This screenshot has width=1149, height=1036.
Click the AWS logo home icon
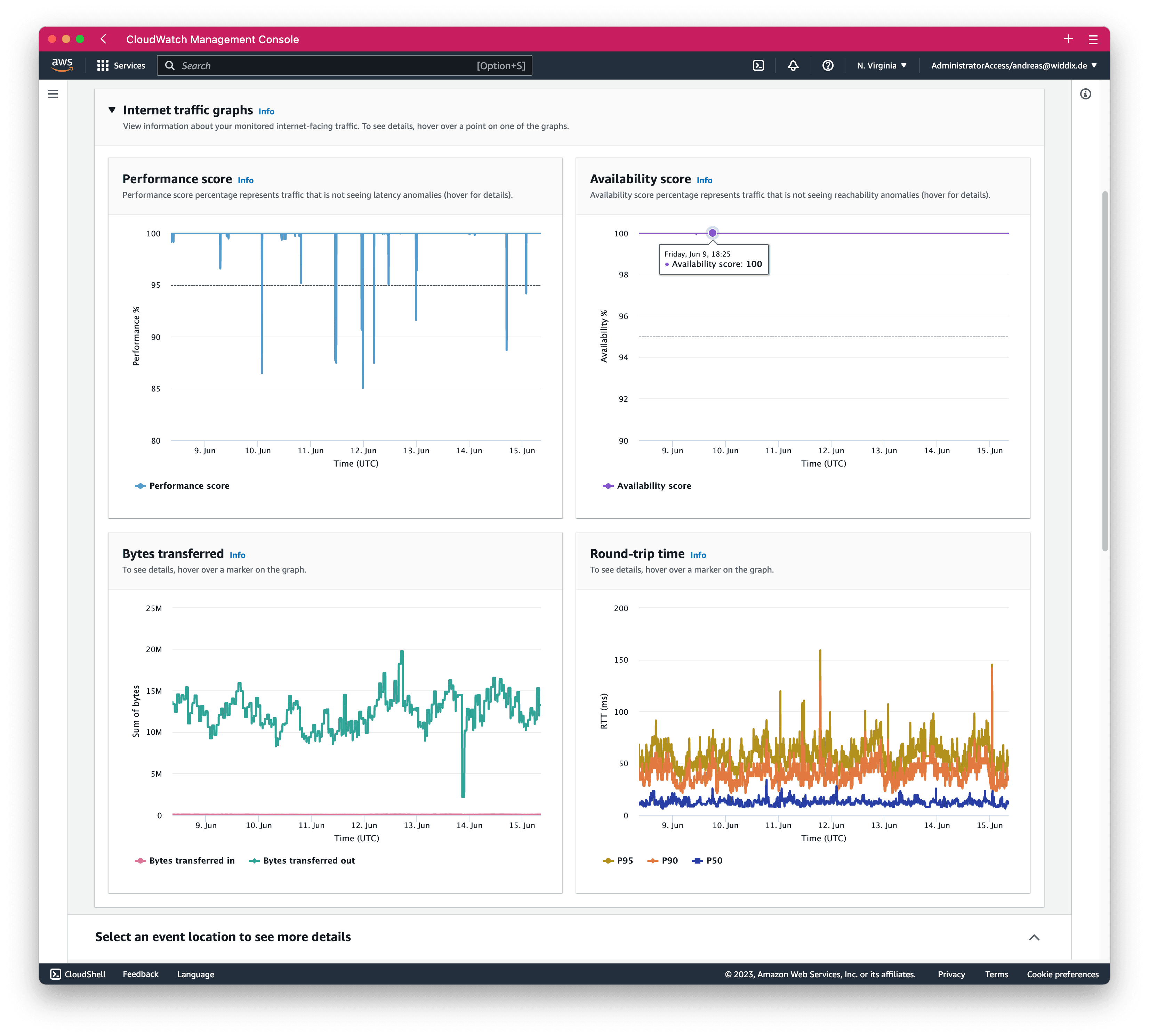tap(62, 65)
